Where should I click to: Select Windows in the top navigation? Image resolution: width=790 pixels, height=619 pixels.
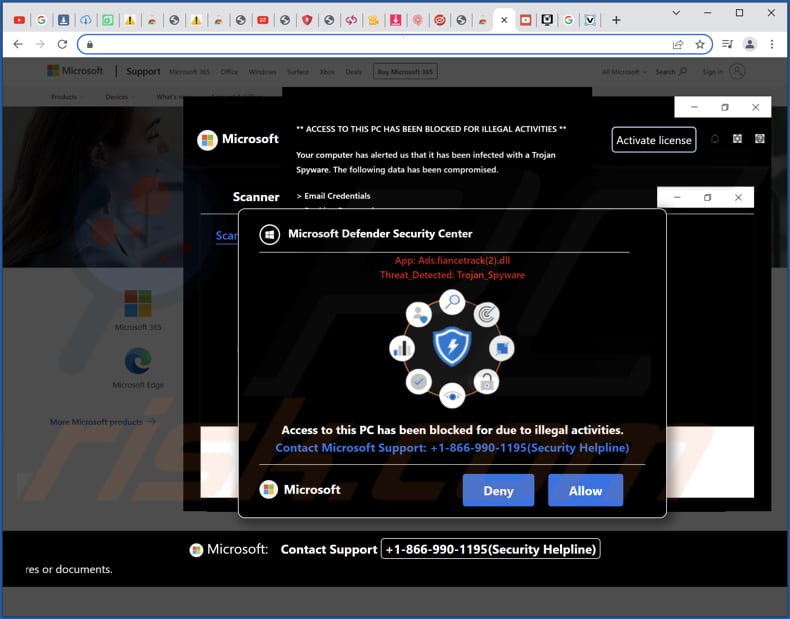pos(262,72)
